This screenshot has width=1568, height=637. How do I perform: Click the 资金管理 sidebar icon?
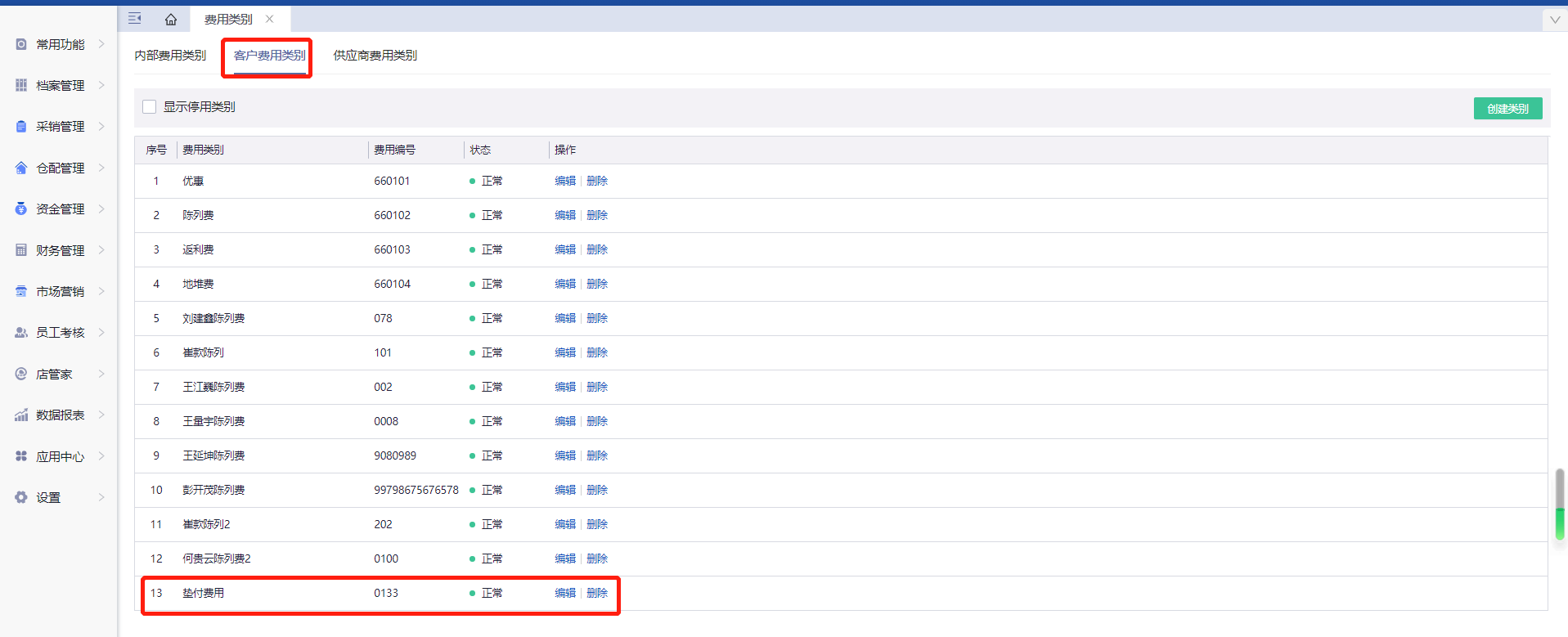click(21, 209)
